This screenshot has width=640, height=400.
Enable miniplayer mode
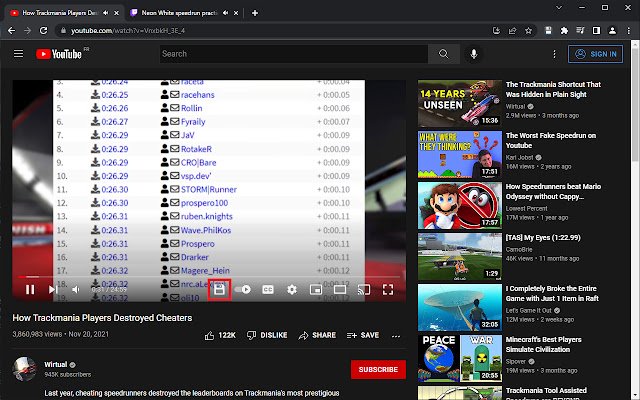point(316,289)
